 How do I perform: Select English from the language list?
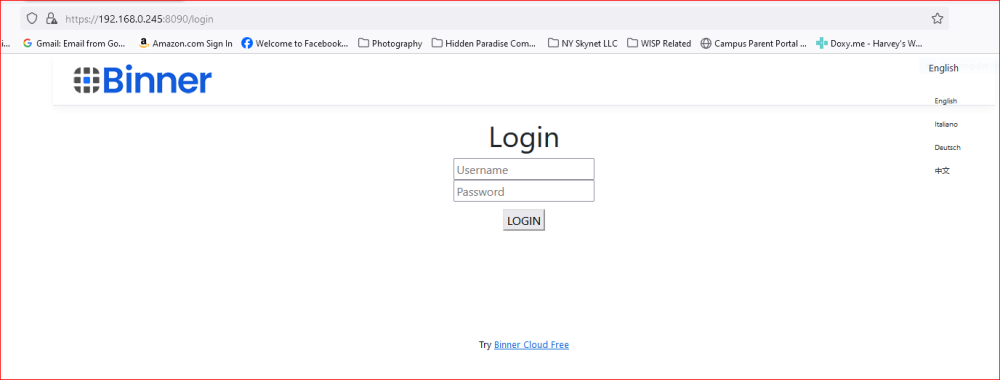point(946,101)
